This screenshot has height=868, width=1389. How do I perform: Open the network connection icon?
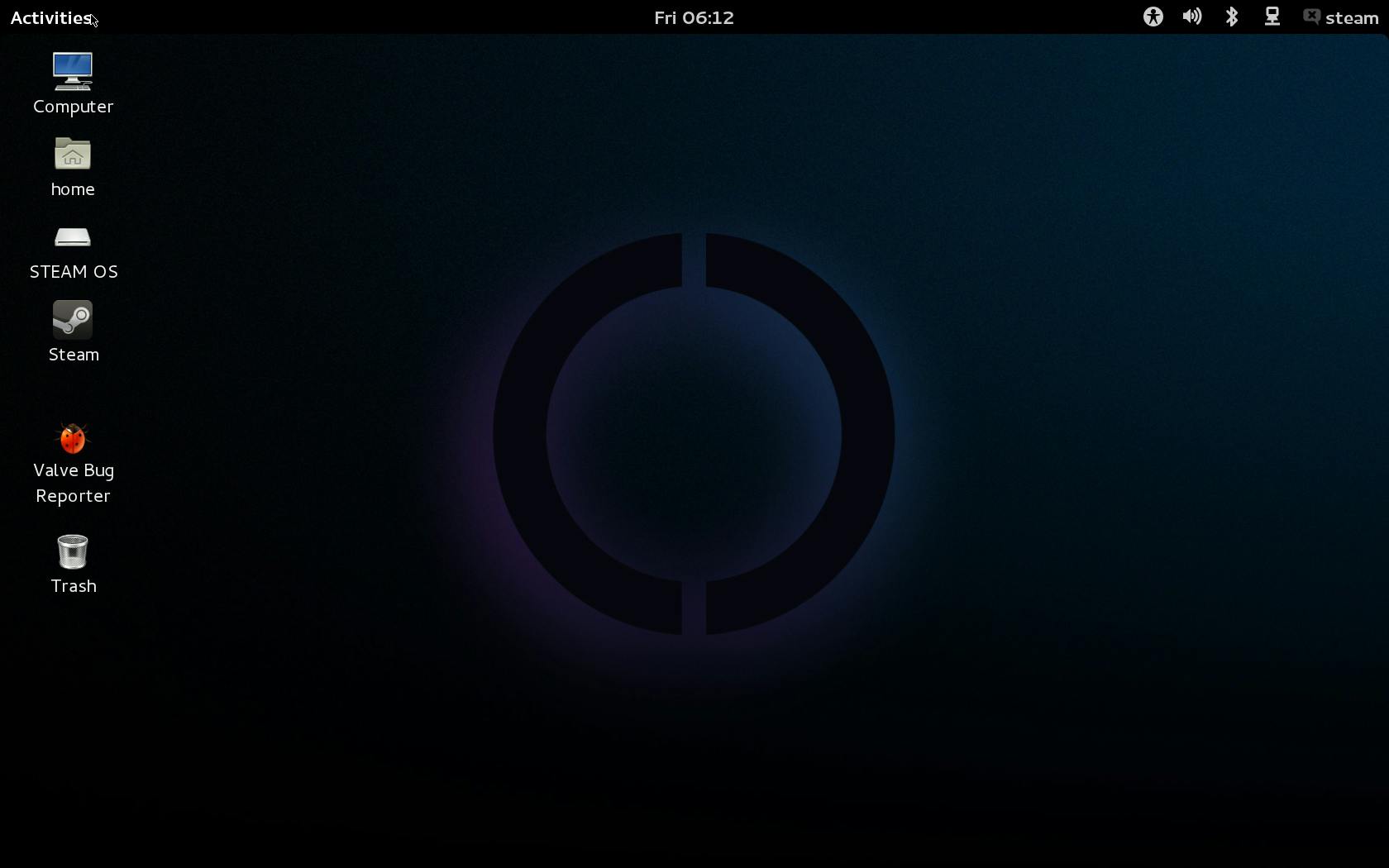click(1272, 17)
